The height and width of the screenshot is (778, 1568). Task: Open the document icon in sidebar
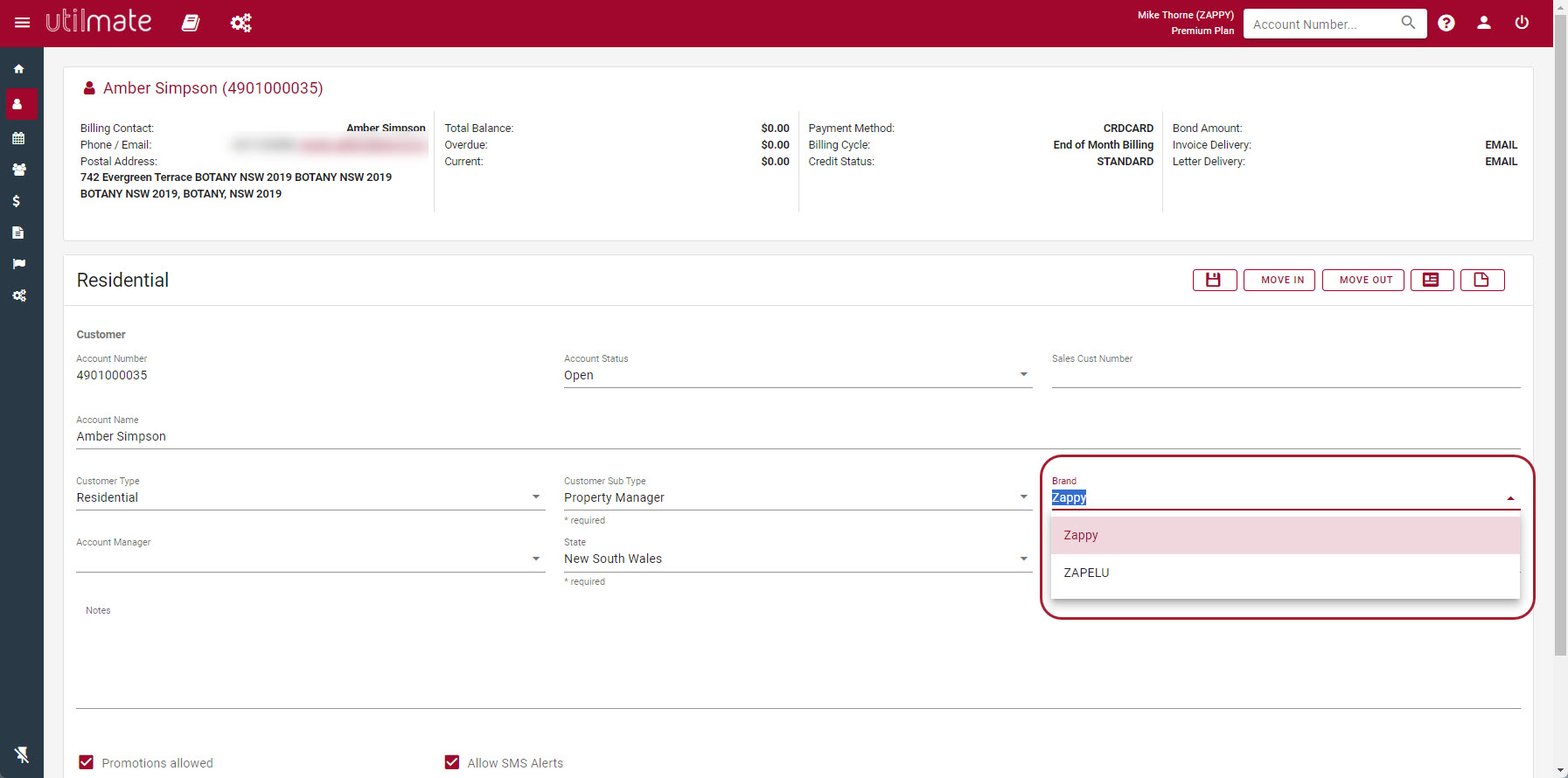pyautogui.click(x=17, y=233)
